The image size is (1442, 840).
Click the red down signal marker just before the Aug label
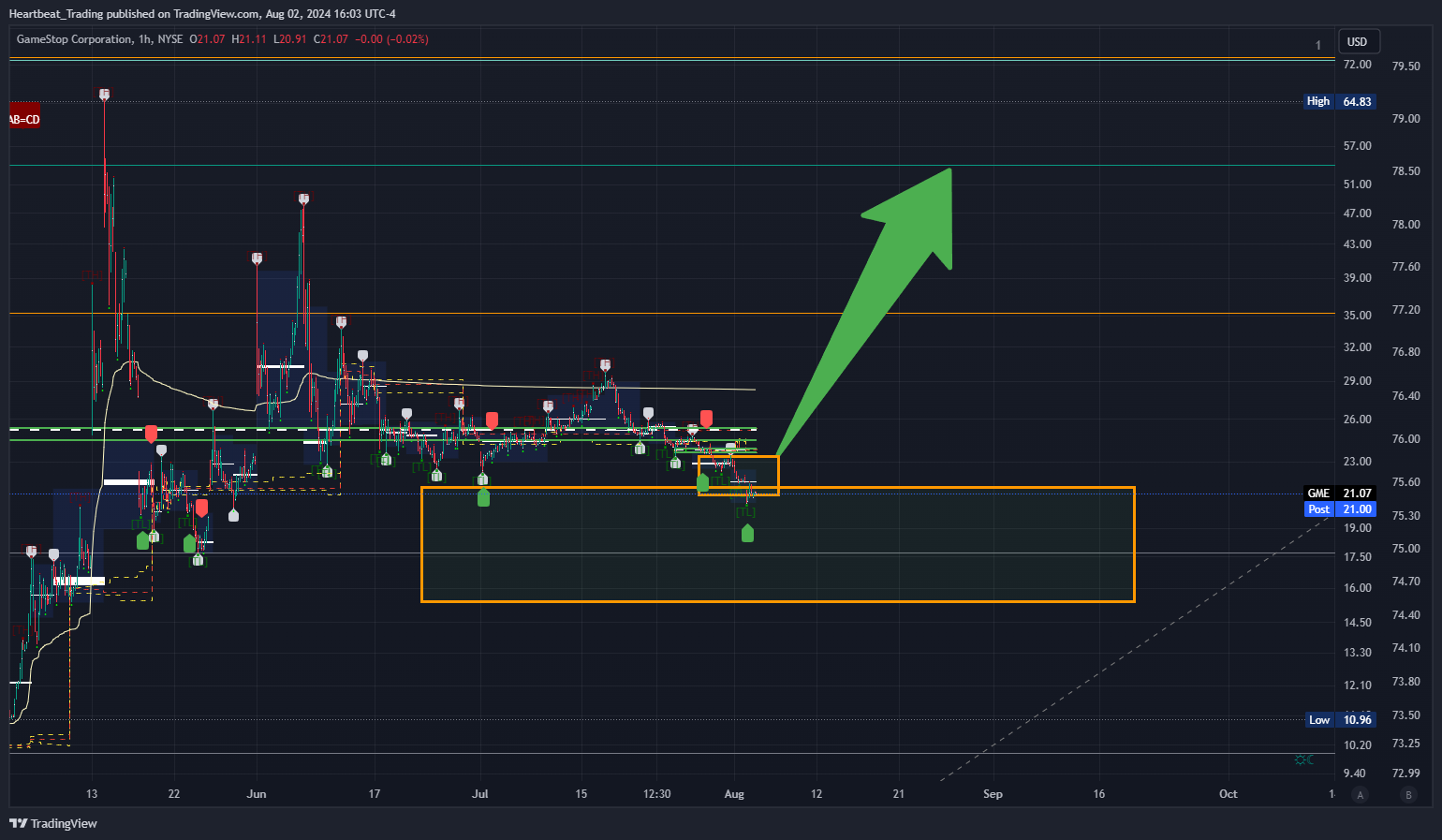pos(707,418)
